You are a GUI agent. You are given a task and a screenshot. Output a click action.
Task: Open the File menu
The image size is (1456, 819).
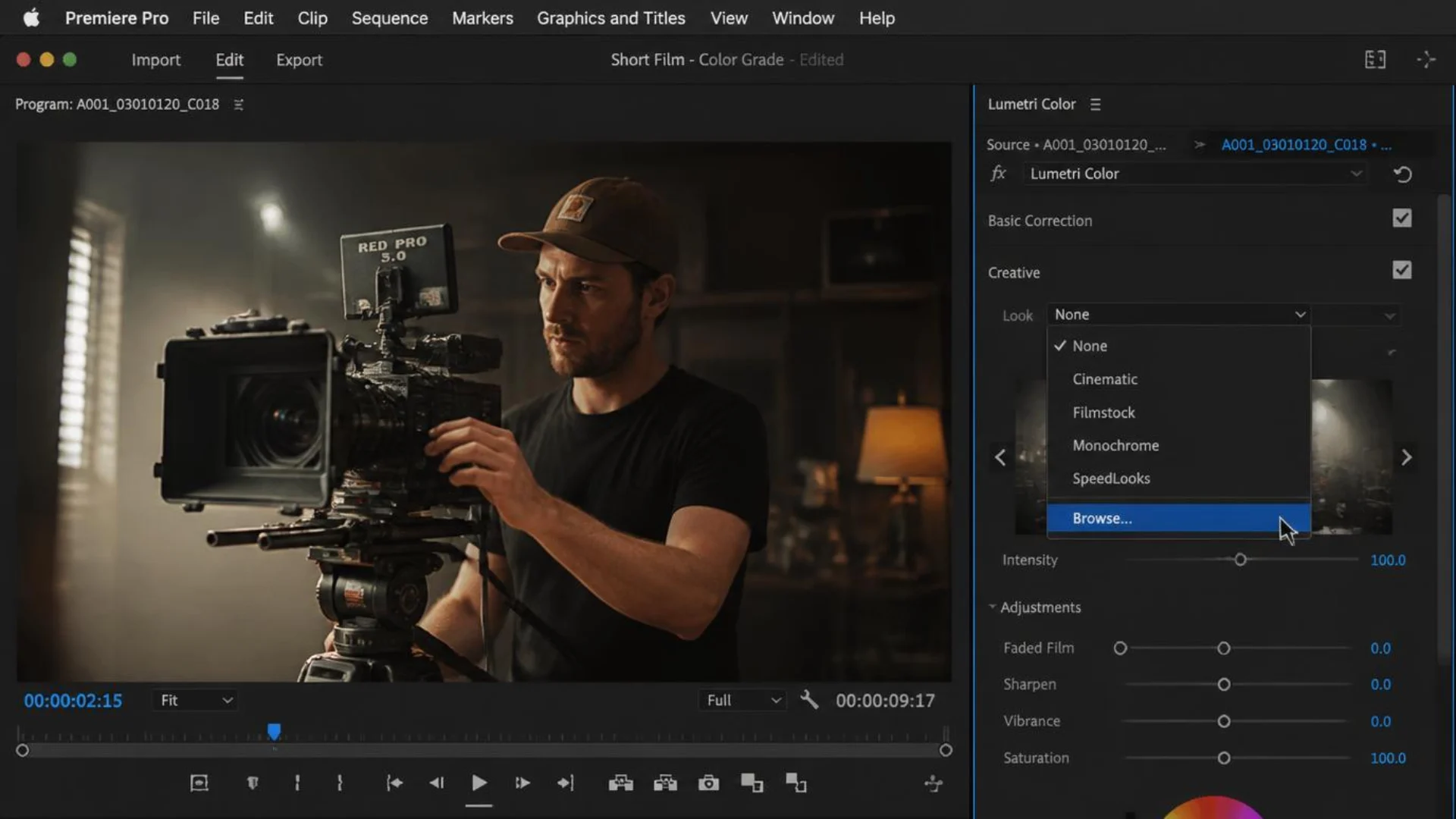pos(206,17)
